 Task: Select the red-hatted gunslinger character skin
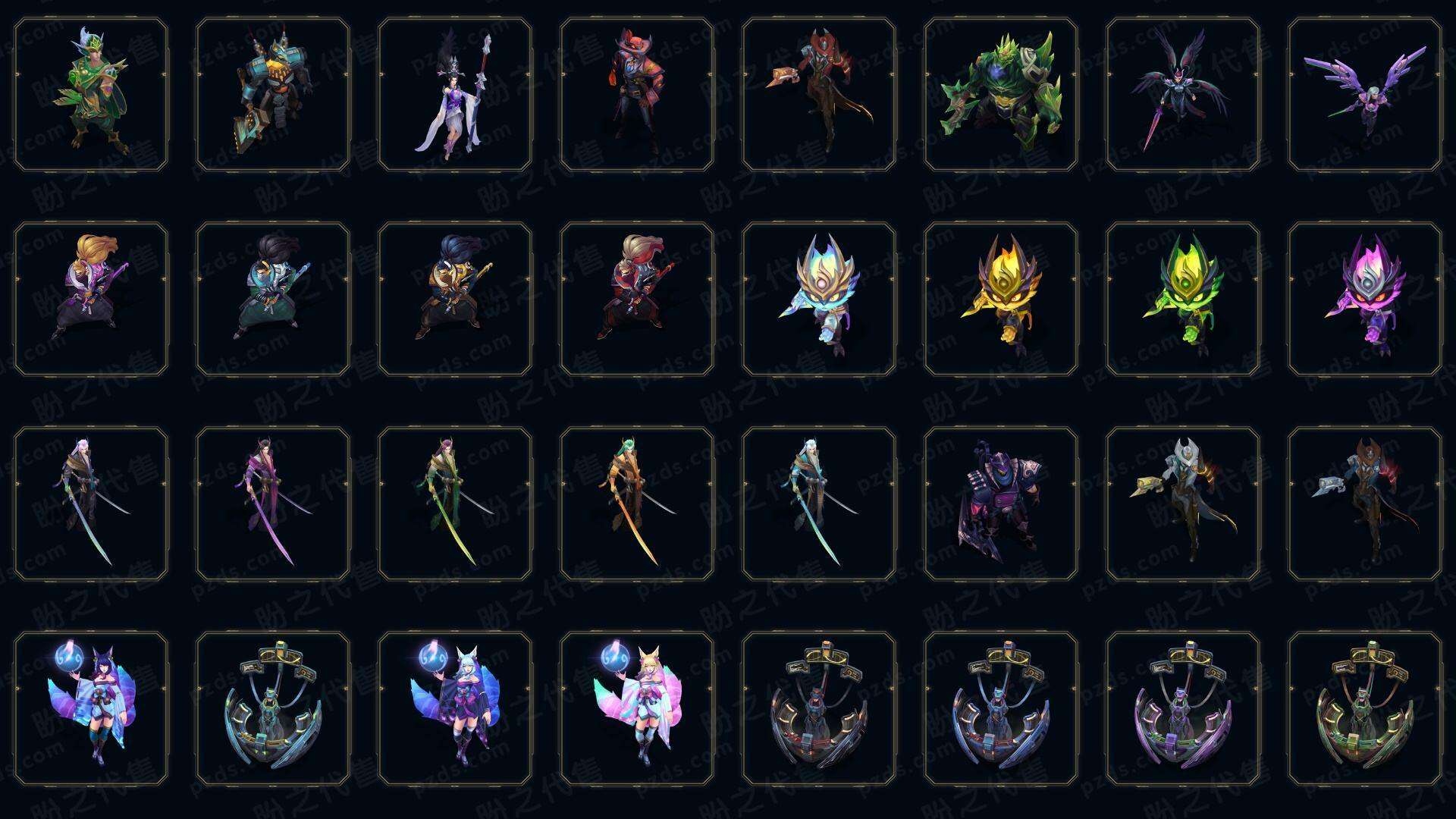637,95
